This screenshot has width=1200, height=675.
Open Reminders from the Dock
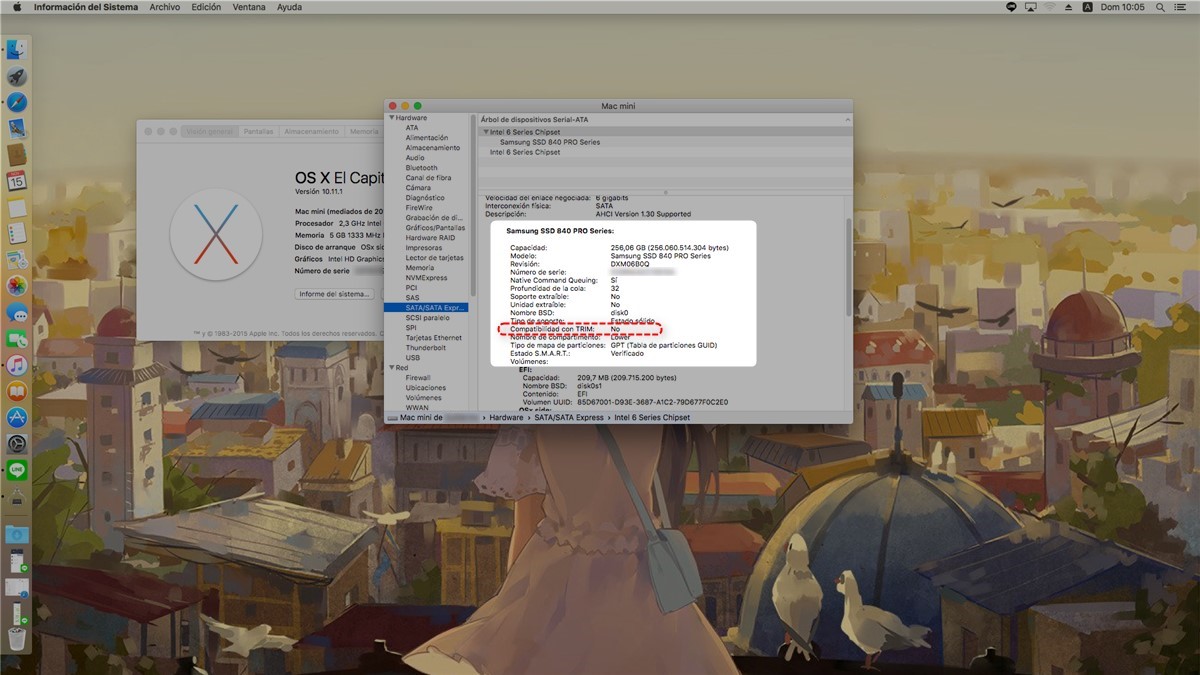click(16, 233)
